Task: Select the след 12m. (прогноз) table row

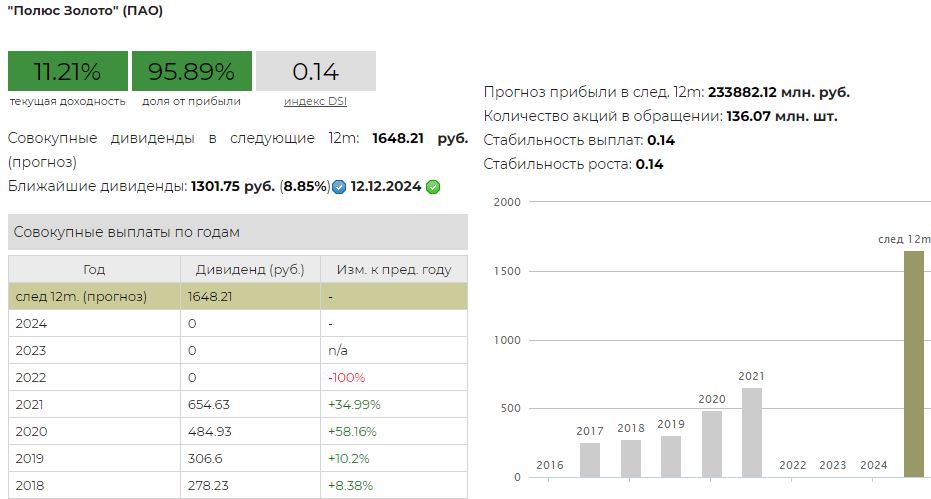Action: [238, 296]
